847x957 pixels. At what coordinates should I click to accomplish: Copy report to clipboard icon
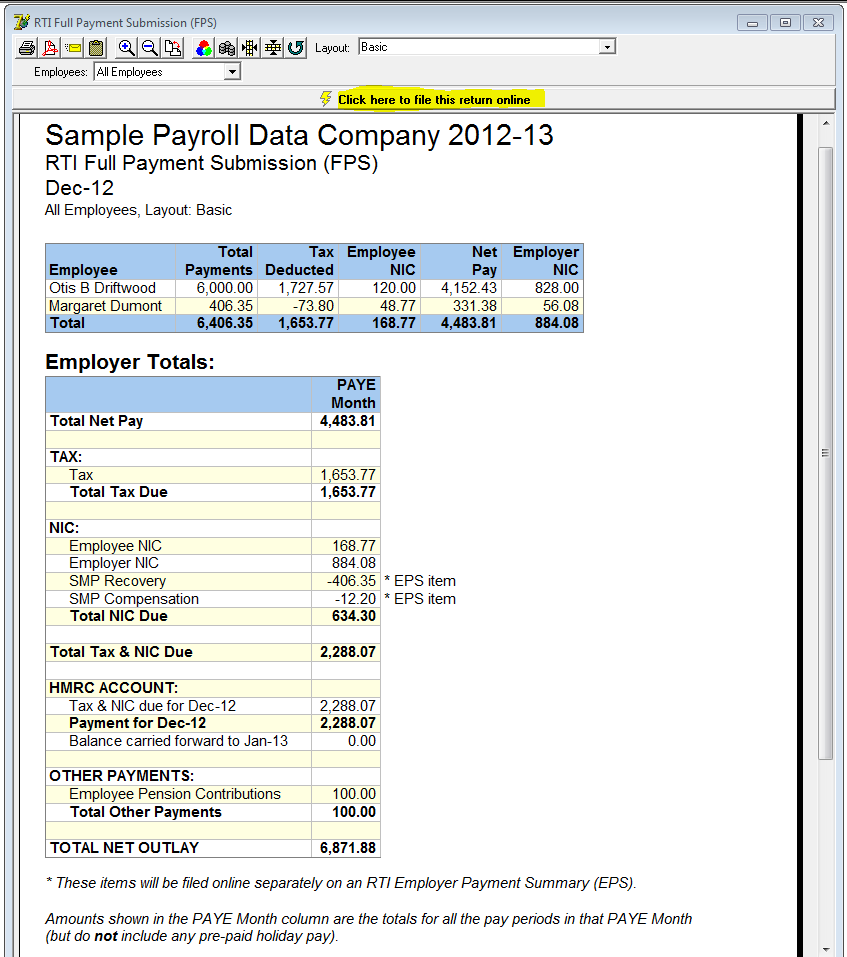click(x=96, y=48)
